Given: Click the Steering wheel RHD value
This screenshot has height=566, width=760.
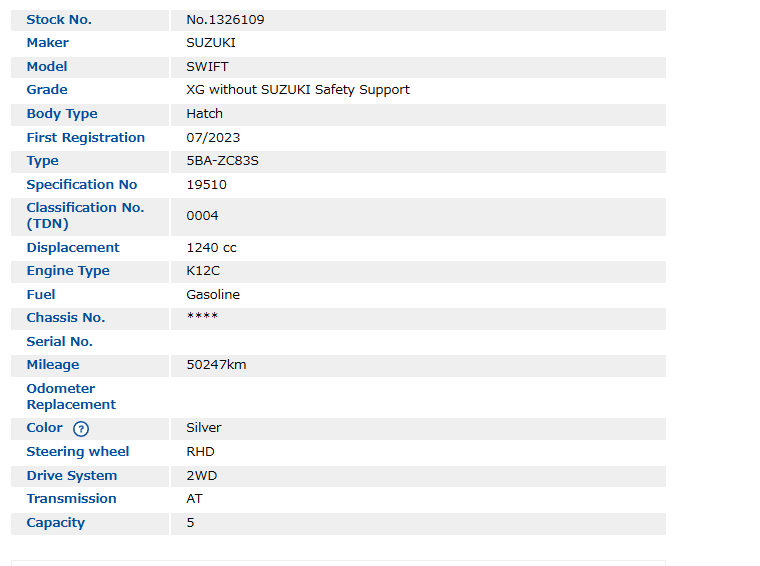Looking at the screenshot, I should point(200,452).
